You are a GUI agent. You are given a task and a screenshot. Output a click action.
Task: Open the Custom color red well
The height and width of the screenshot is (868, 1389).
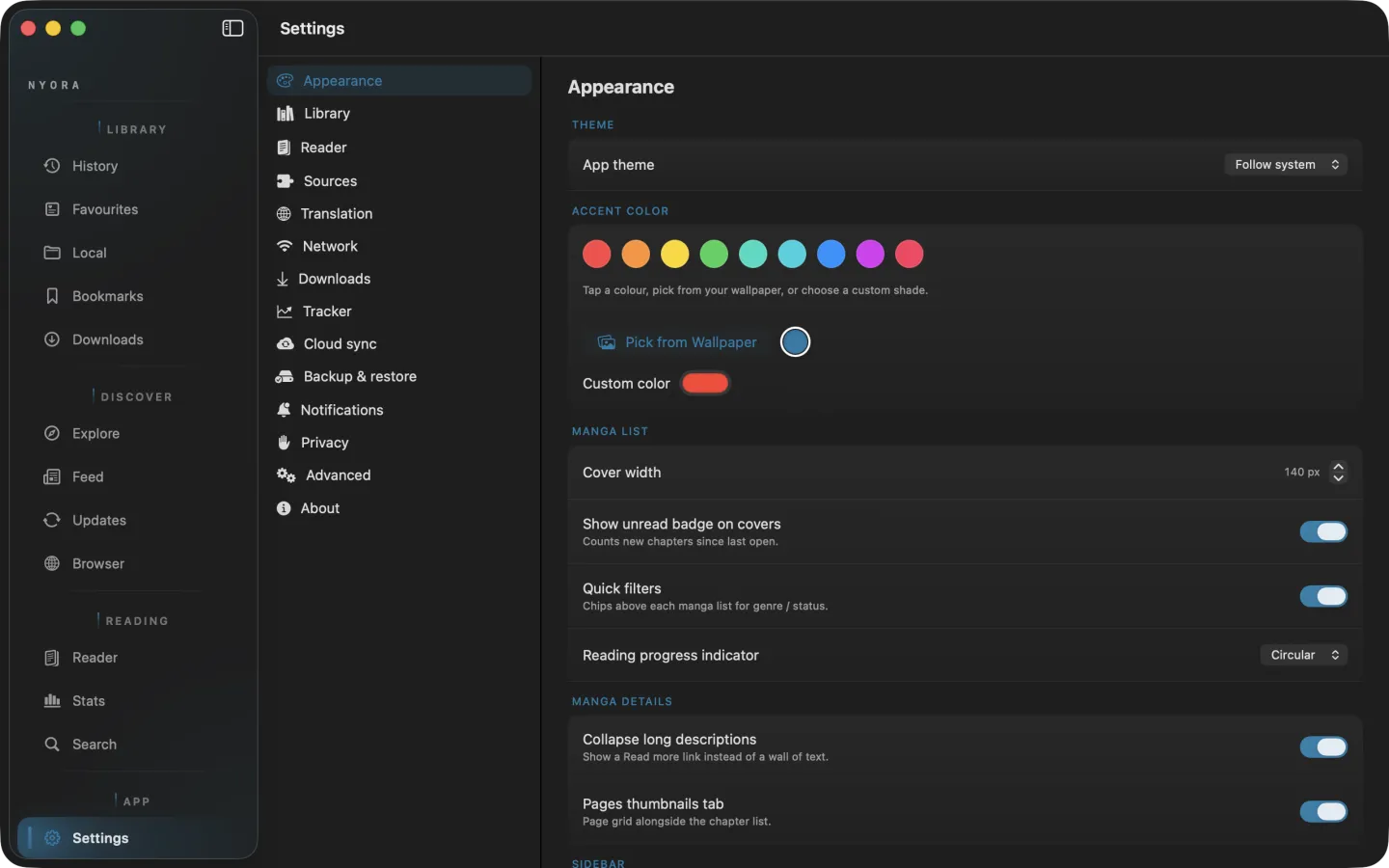pos(705,384)
